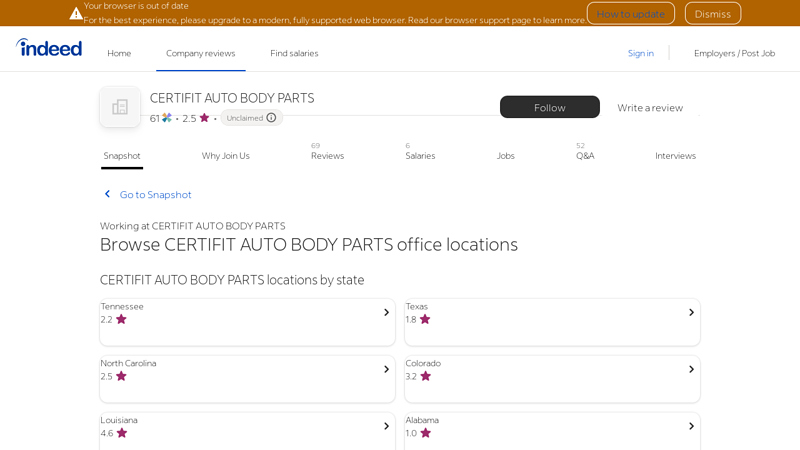
Task: Select the Louisiana state name
Action: click(x=119, y=420)
